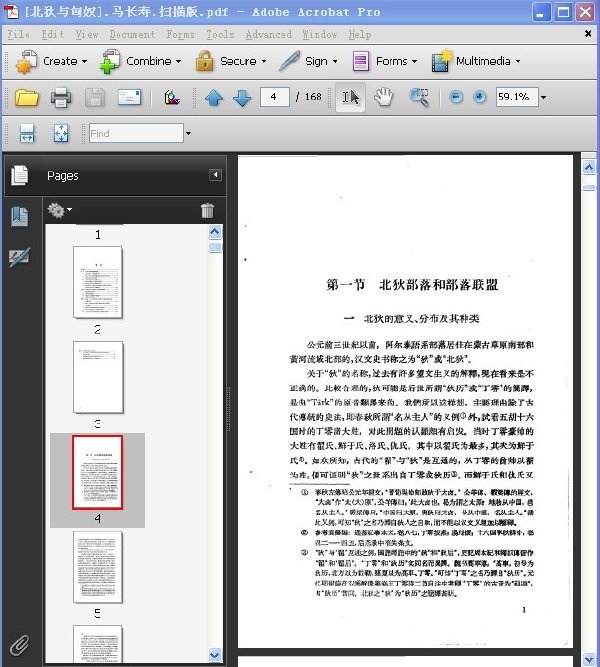The height and width of the screenshot is (667, 600).
Task: Open the Create PDF menu
Action: coord(51,61)
